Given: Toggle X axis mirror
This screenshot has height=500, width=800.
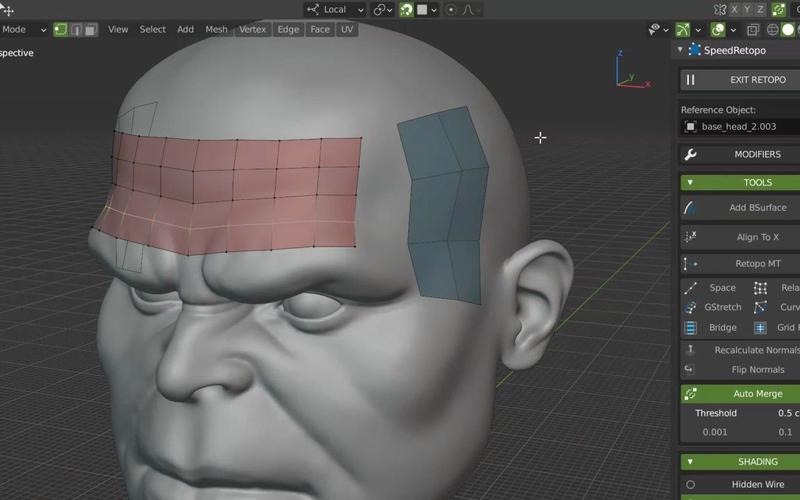Looking at the screenshot, I should [734, 9].
